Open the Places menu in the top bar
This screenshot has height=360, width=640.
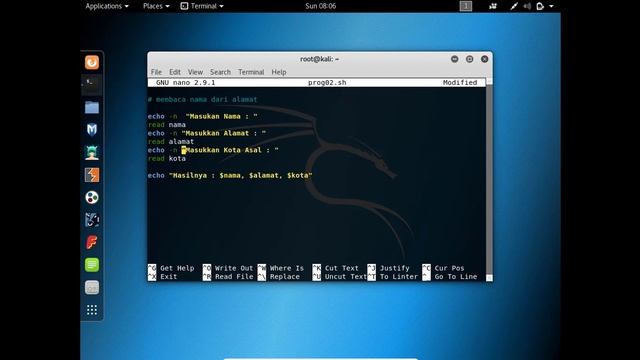point(156,6)
